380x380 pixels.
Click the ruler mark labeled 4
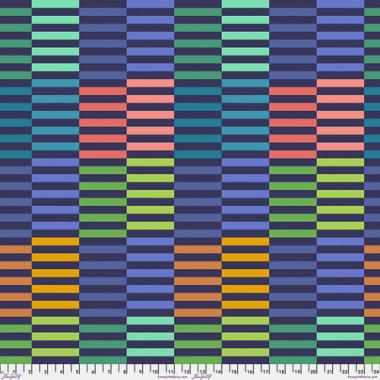coord(61,372)
